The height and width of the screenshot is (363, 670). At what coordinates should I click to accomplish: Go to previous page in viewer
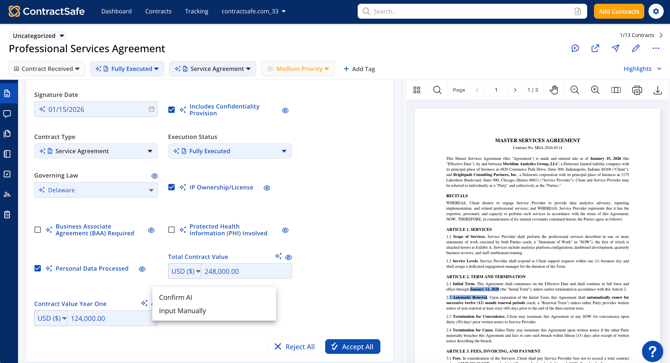coord(477,90)
